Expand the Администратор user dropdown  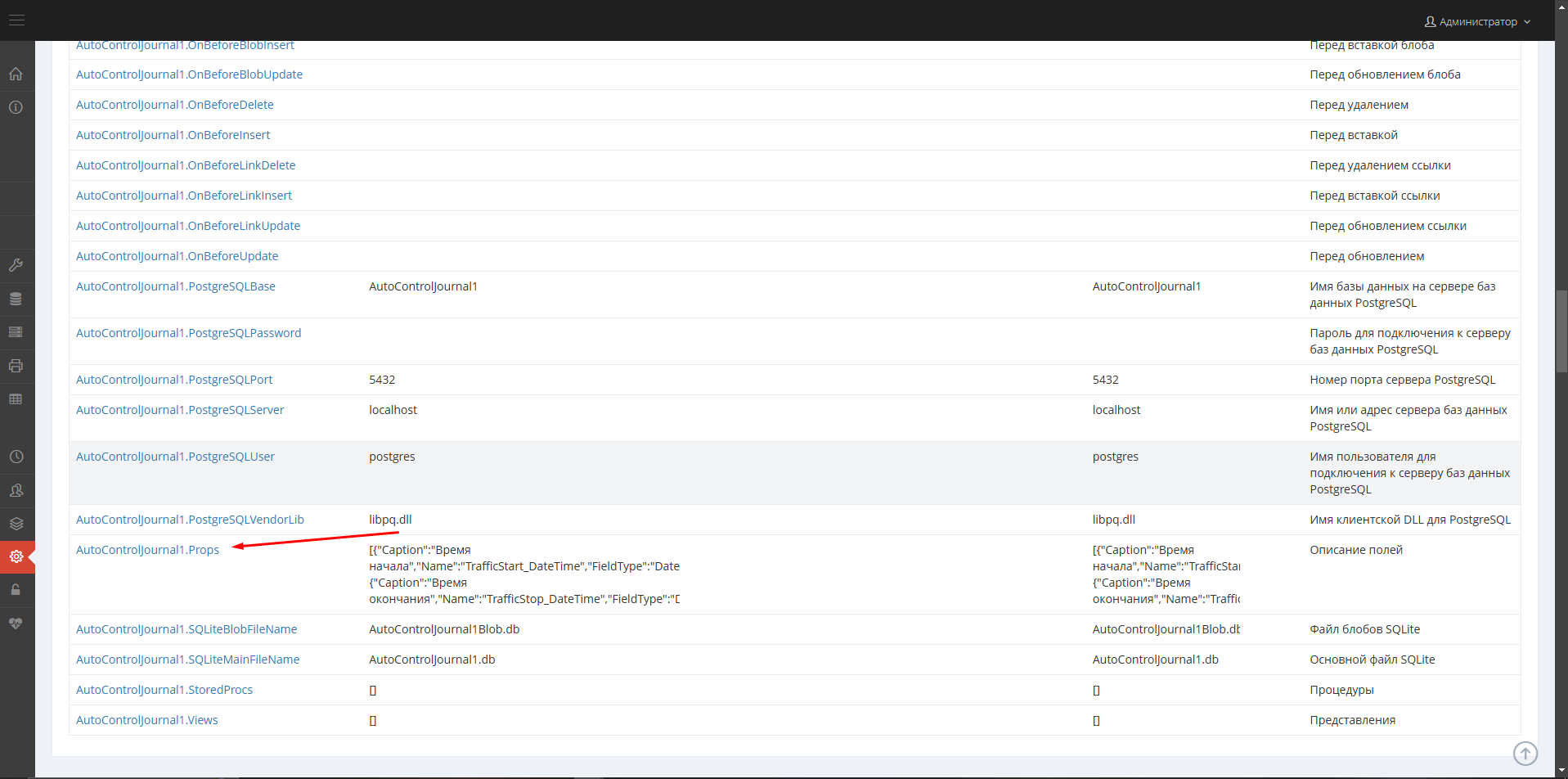[x=1477, y=21]
